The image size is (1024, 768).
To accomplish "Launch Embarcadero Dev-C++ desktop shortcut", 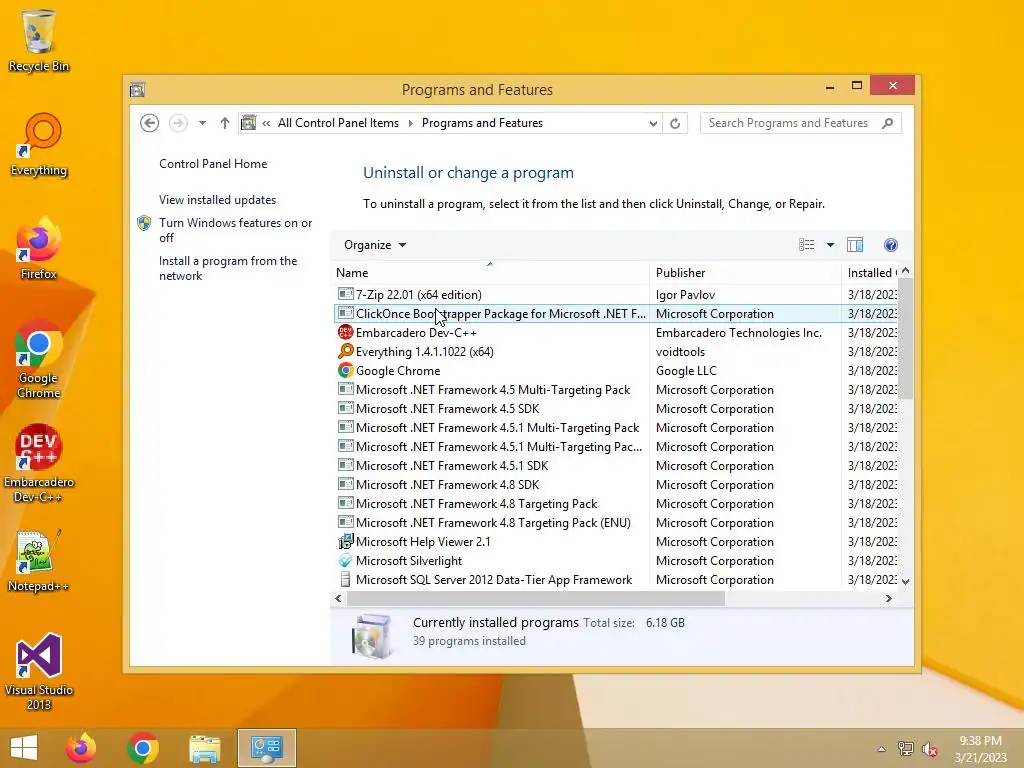I will coord(39,464).
